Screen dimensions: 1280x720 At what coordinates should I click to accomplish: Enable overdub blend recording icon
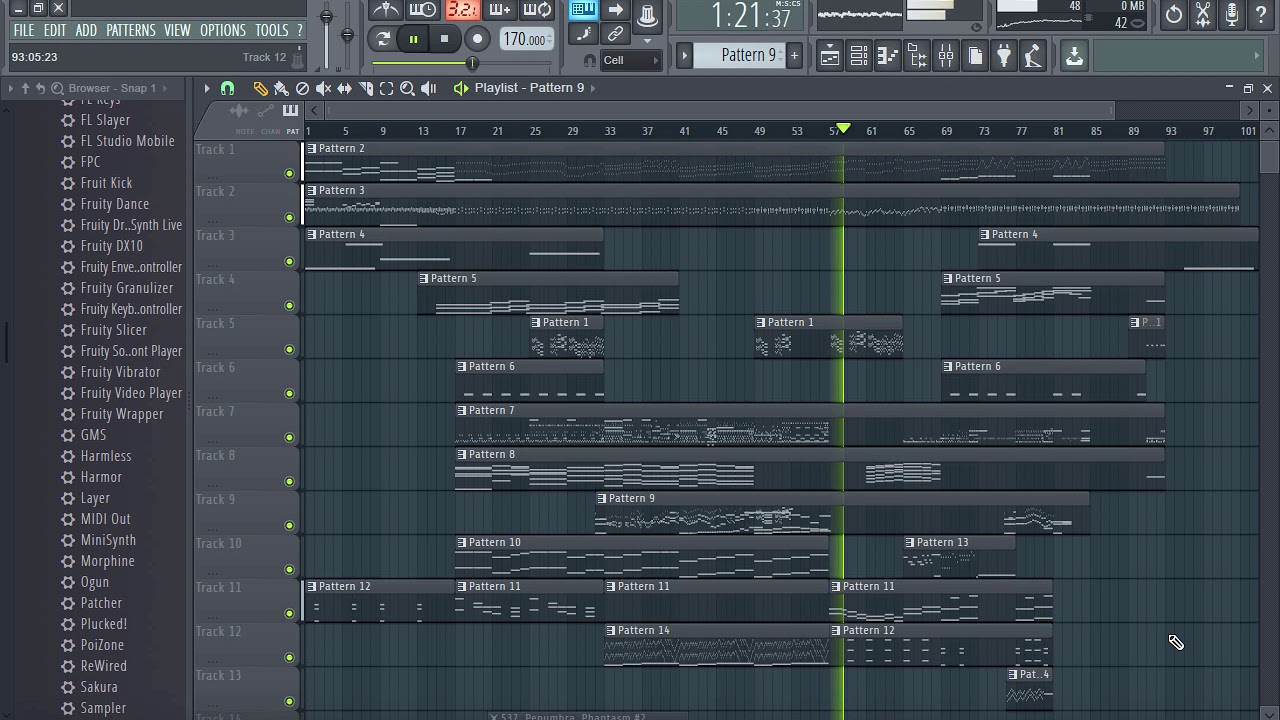coord(499,10)
